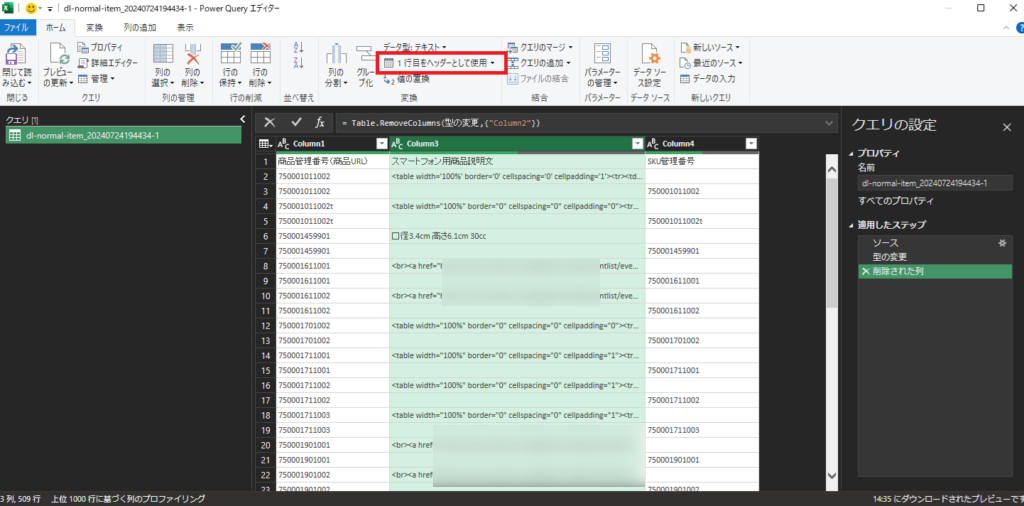1024x506 pixels.
Task: Click cell 750001011002t in row 4
Action: tap(332, 206)
